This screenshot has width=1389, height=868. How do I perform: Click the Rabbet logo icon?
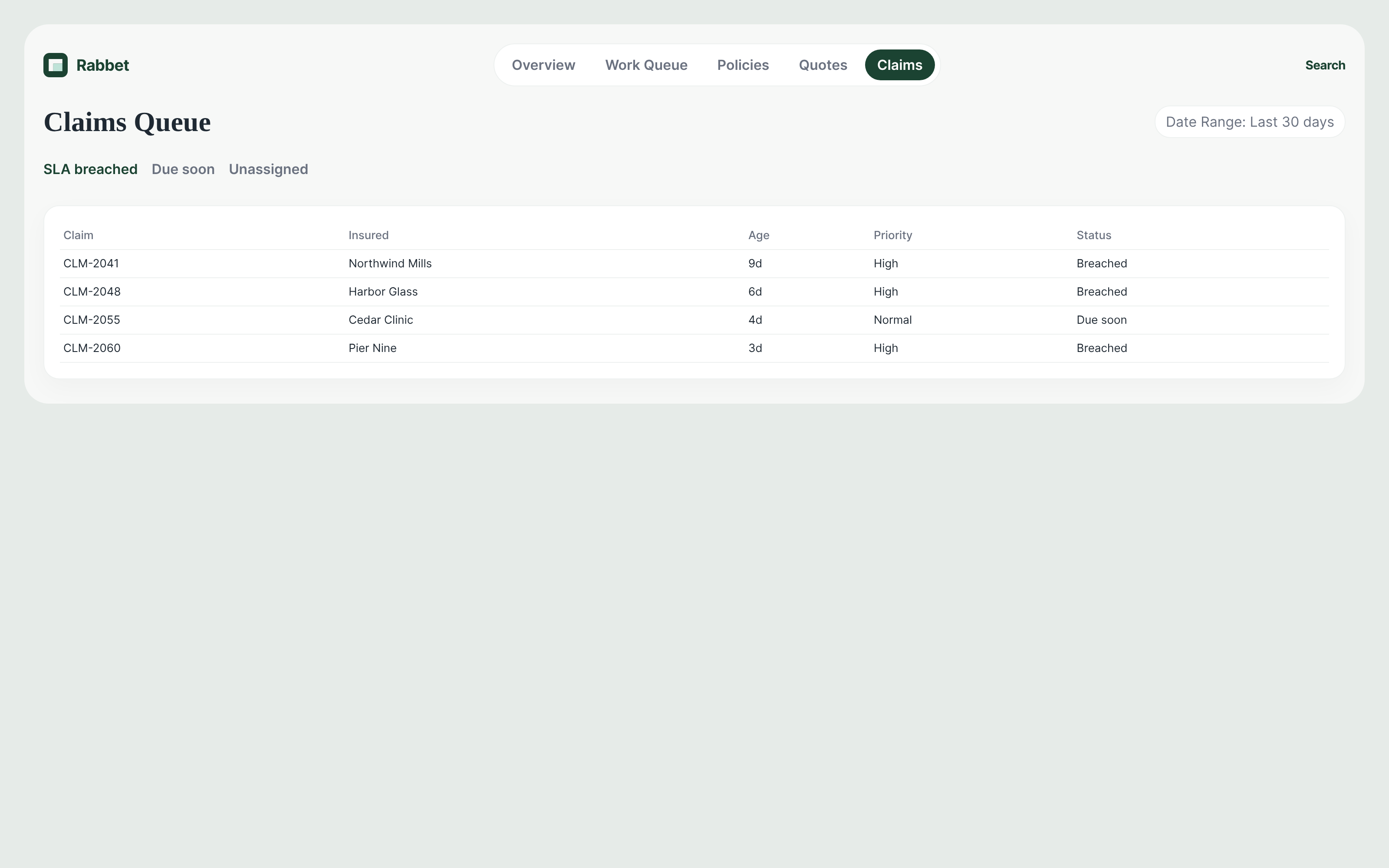(x=56, y=65)
